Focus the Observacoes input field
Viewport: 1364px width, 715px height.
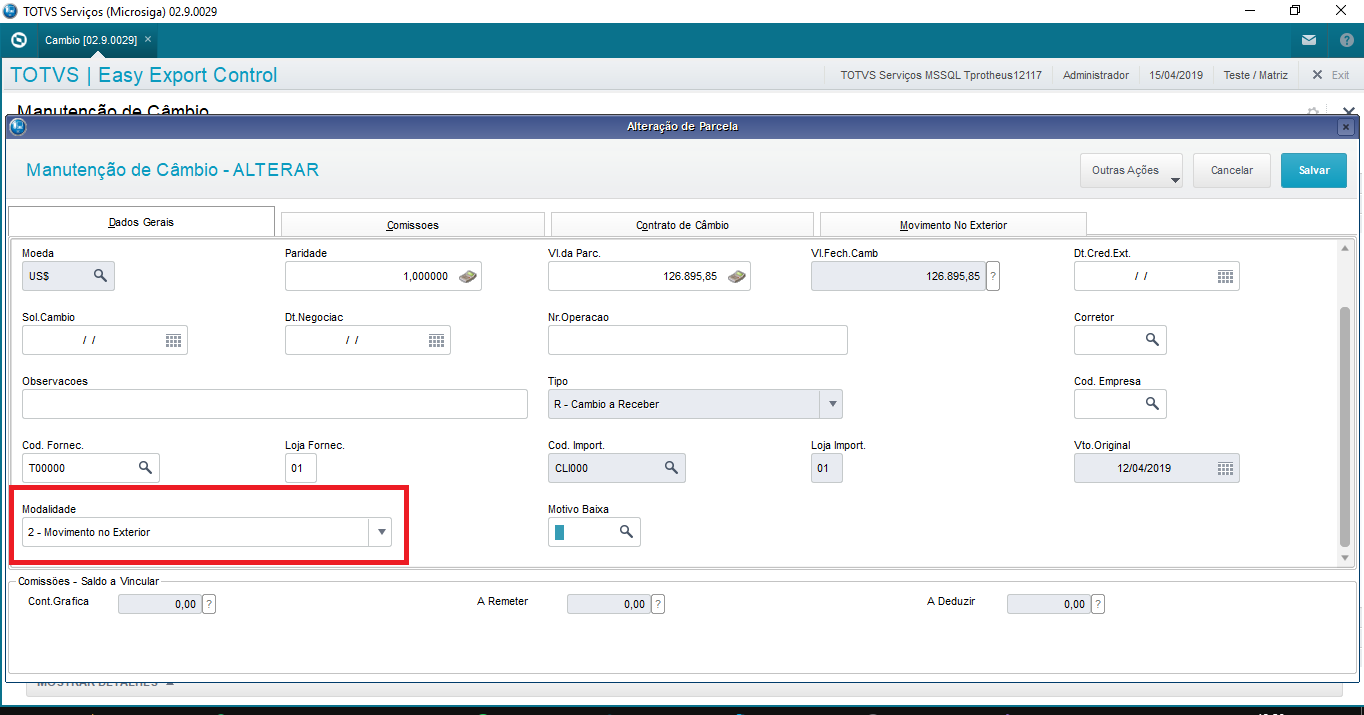[x=275, y=404]
